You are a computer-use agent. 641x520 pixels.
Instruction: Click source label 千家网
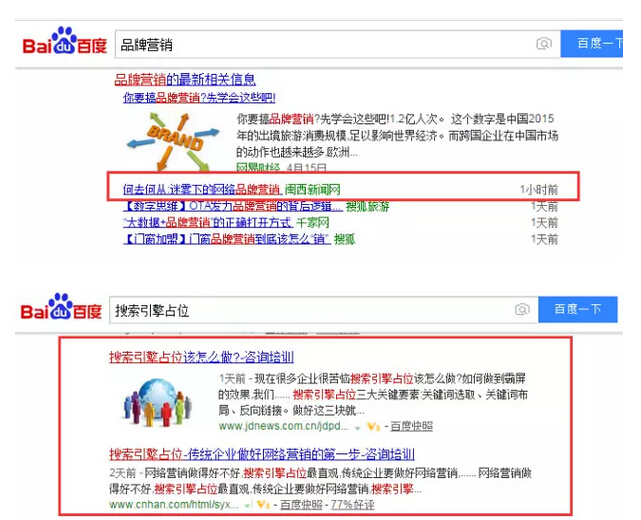tap(312, 222)
